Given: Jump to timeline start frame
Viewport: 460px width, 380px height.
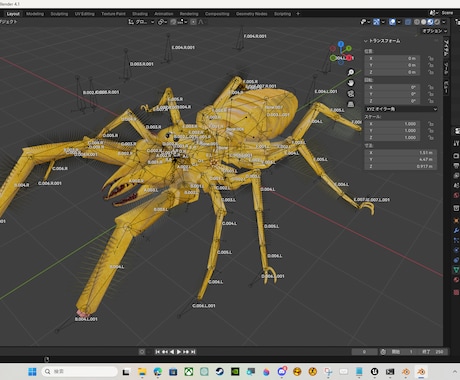Looking at the screenshot, I should pyautogui.click(x=157, y=352).
